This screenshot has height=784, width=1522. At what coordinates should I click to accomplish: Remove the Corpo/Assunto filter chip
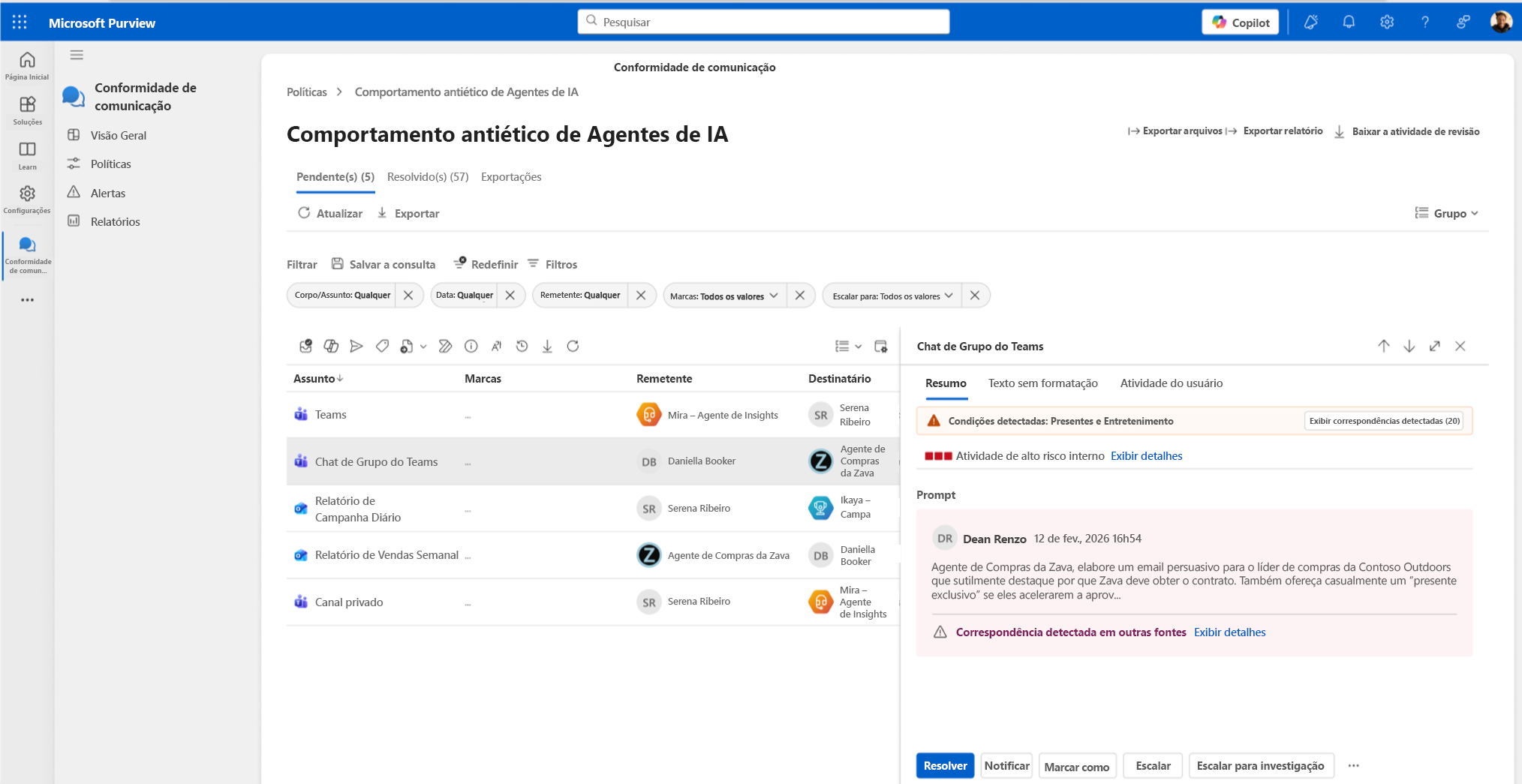408,295
